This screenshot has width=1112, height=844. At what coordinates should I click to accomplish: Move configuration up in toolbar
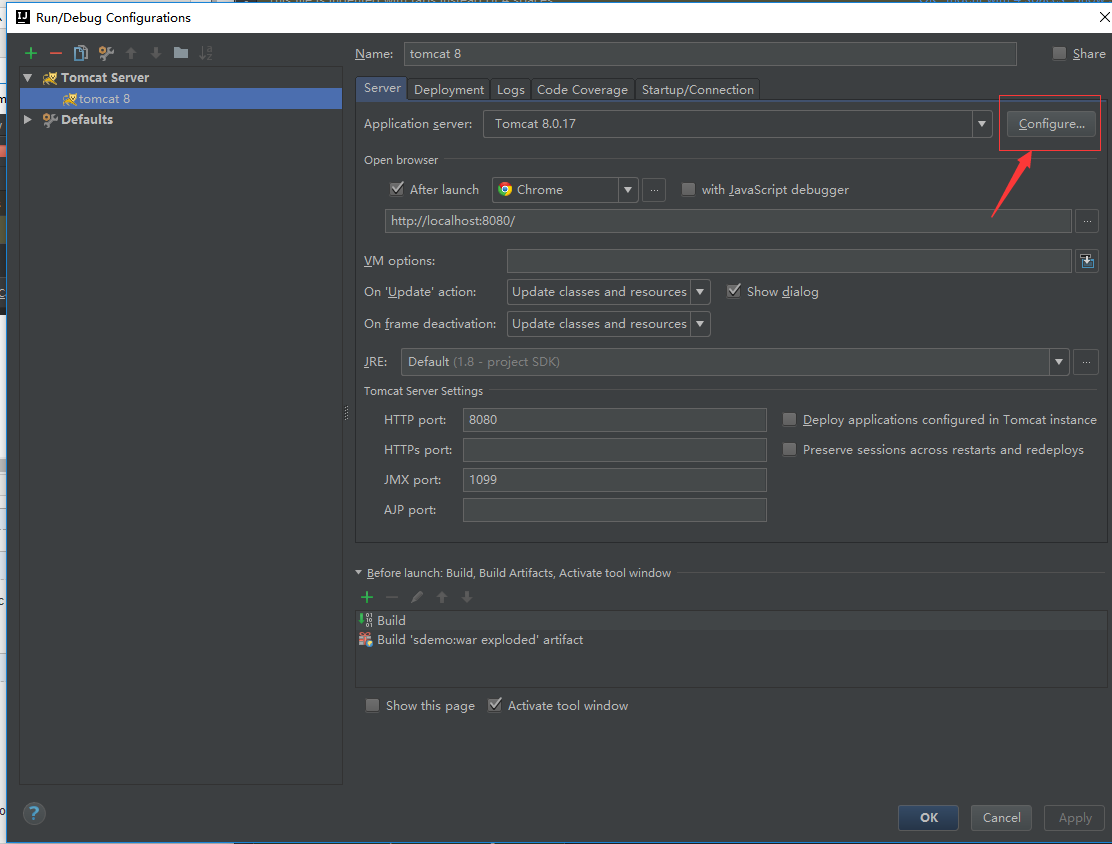(131, 53)
